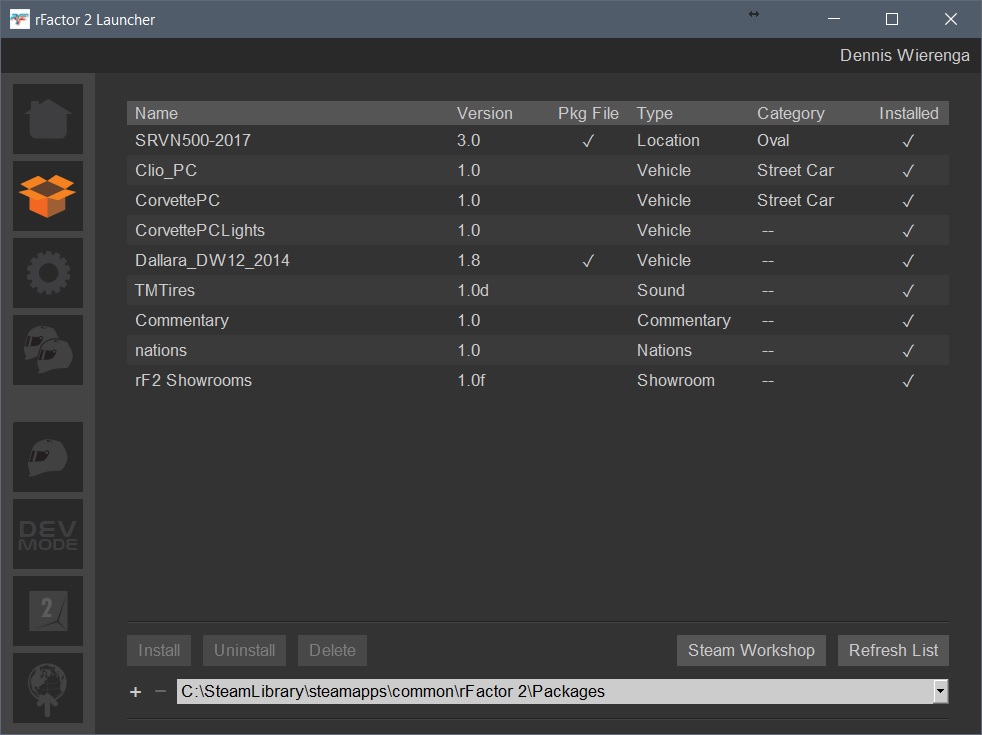Select the CorvettePC package
This screenshot has height=735, width=982.
coord(537,200)
